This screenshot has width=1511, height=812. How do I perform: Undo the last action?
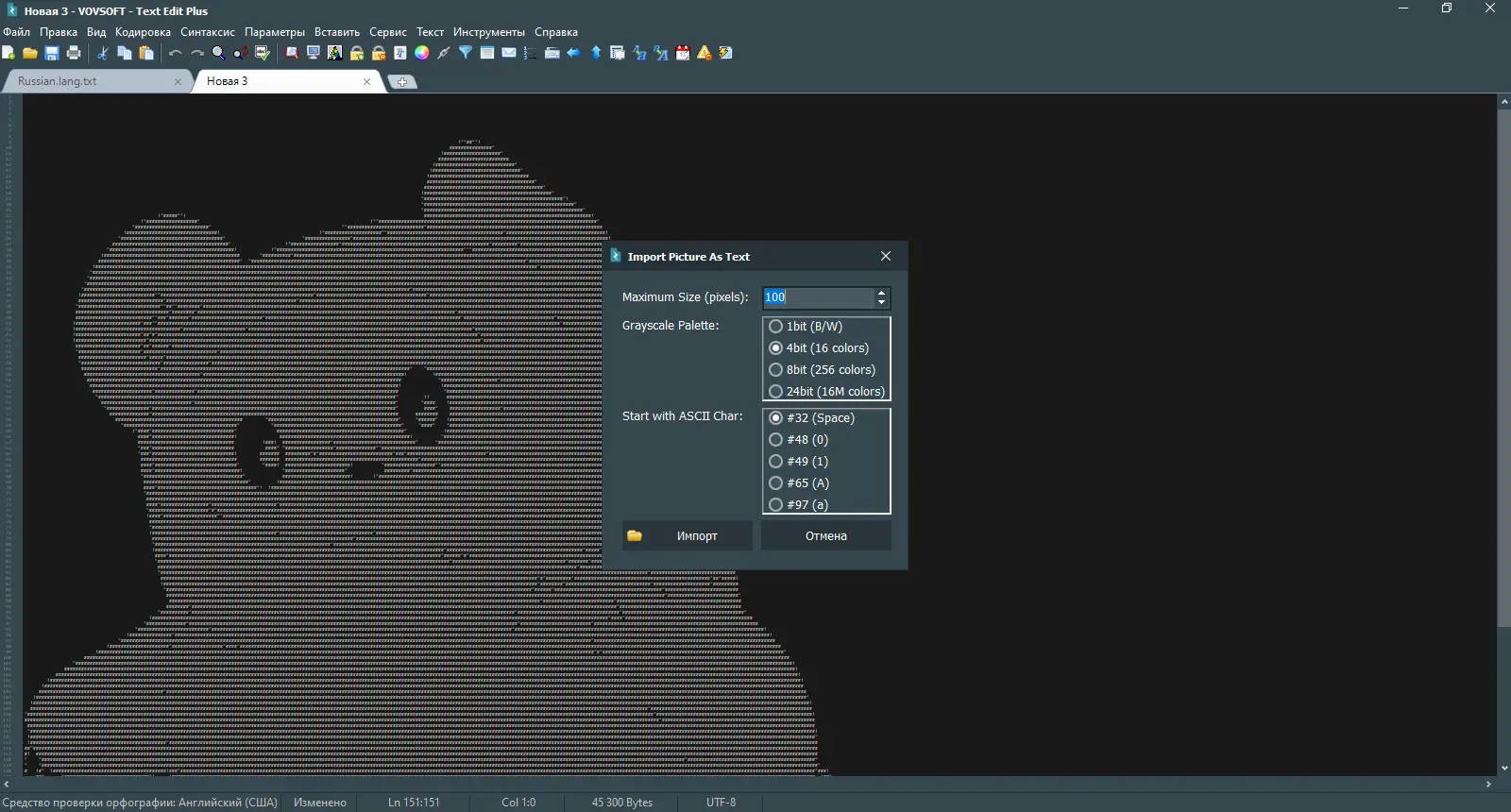pos(176,53)
